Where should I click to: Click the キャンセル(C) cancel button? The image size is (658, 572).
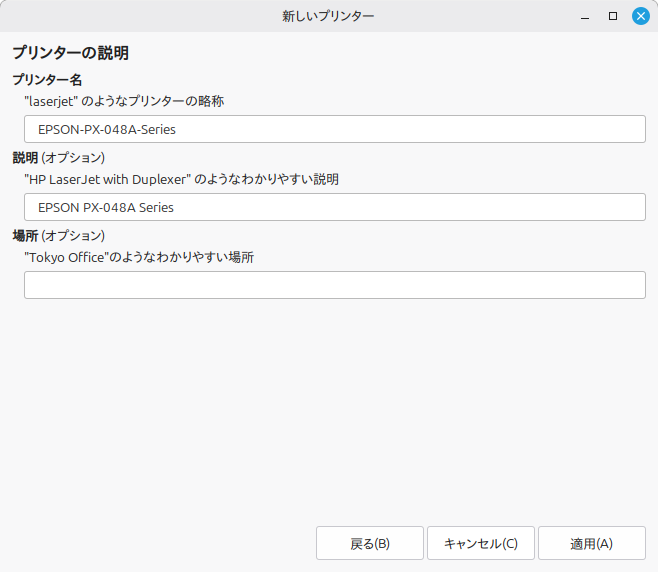tap(481, 543)
